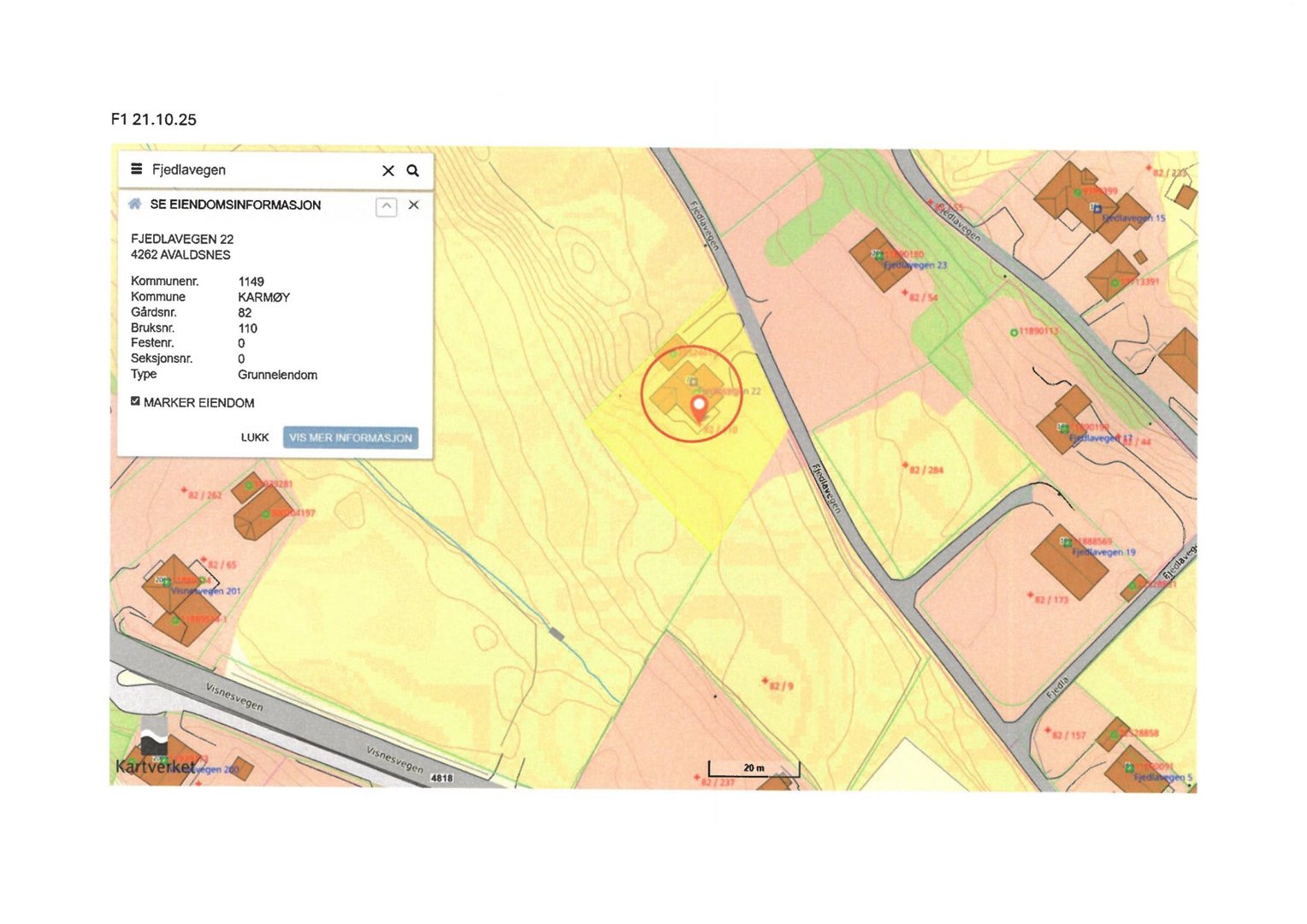Click the 82 / 284 parcel label
The height and width of the screenshot is (924, 1307).
point(926,470)
